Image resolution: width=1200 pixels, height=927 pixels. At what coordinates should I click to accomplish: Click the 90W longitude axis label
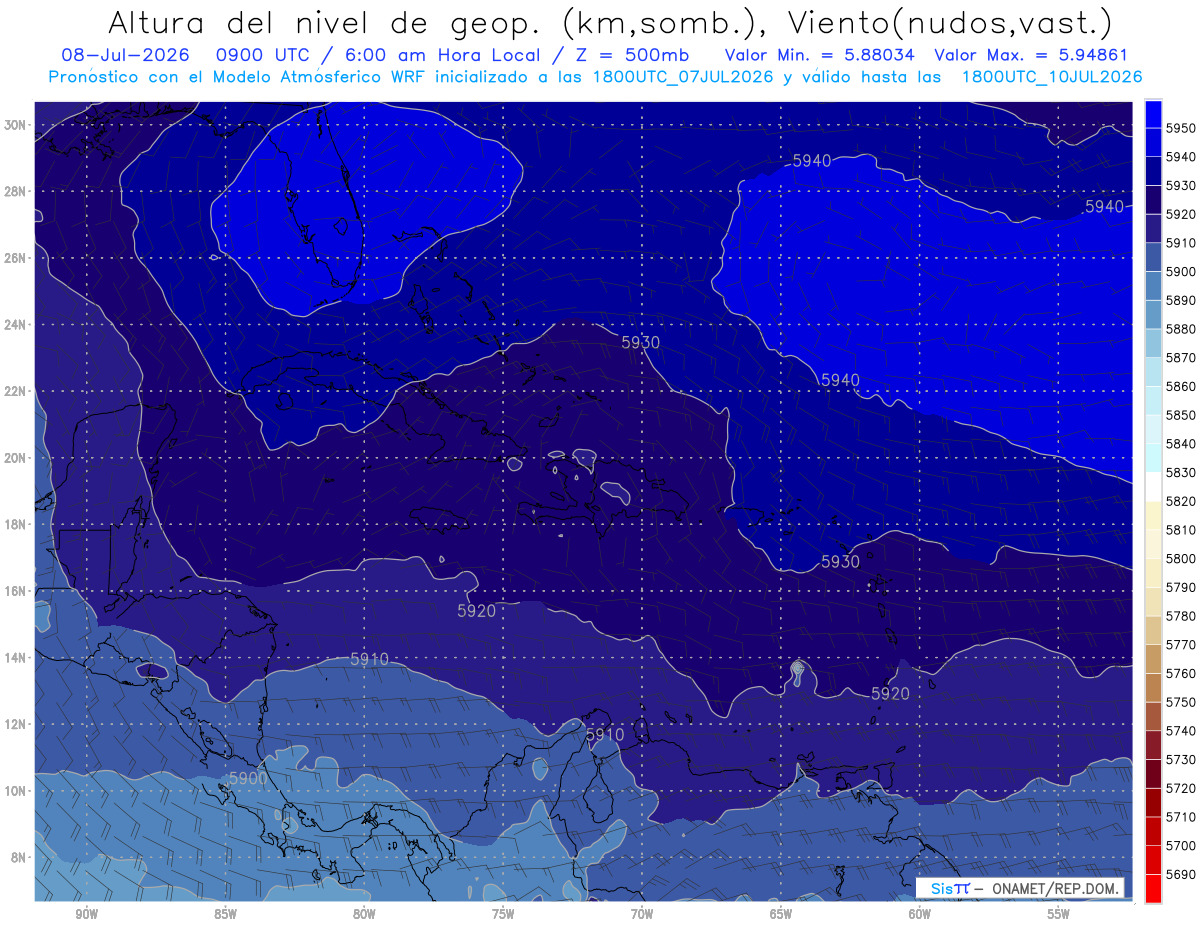pyautogui.click(x=86, y=913)
